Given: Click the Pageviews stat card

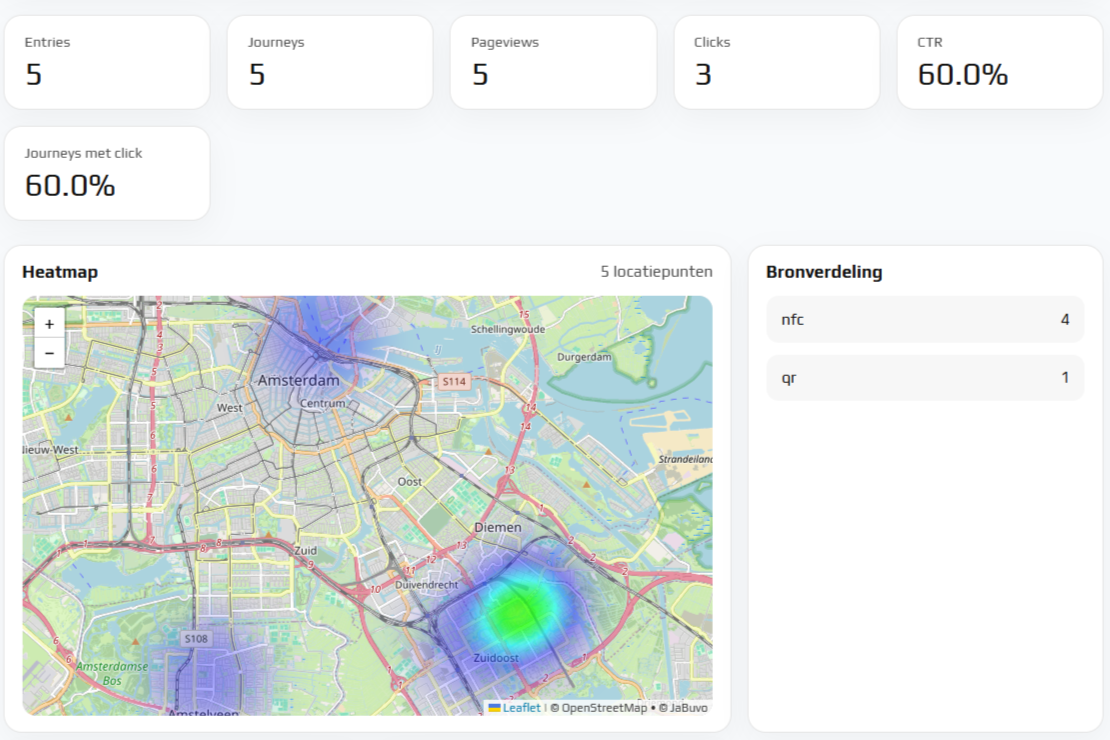Looking at the screenshot, I should (x=553, y=62).
